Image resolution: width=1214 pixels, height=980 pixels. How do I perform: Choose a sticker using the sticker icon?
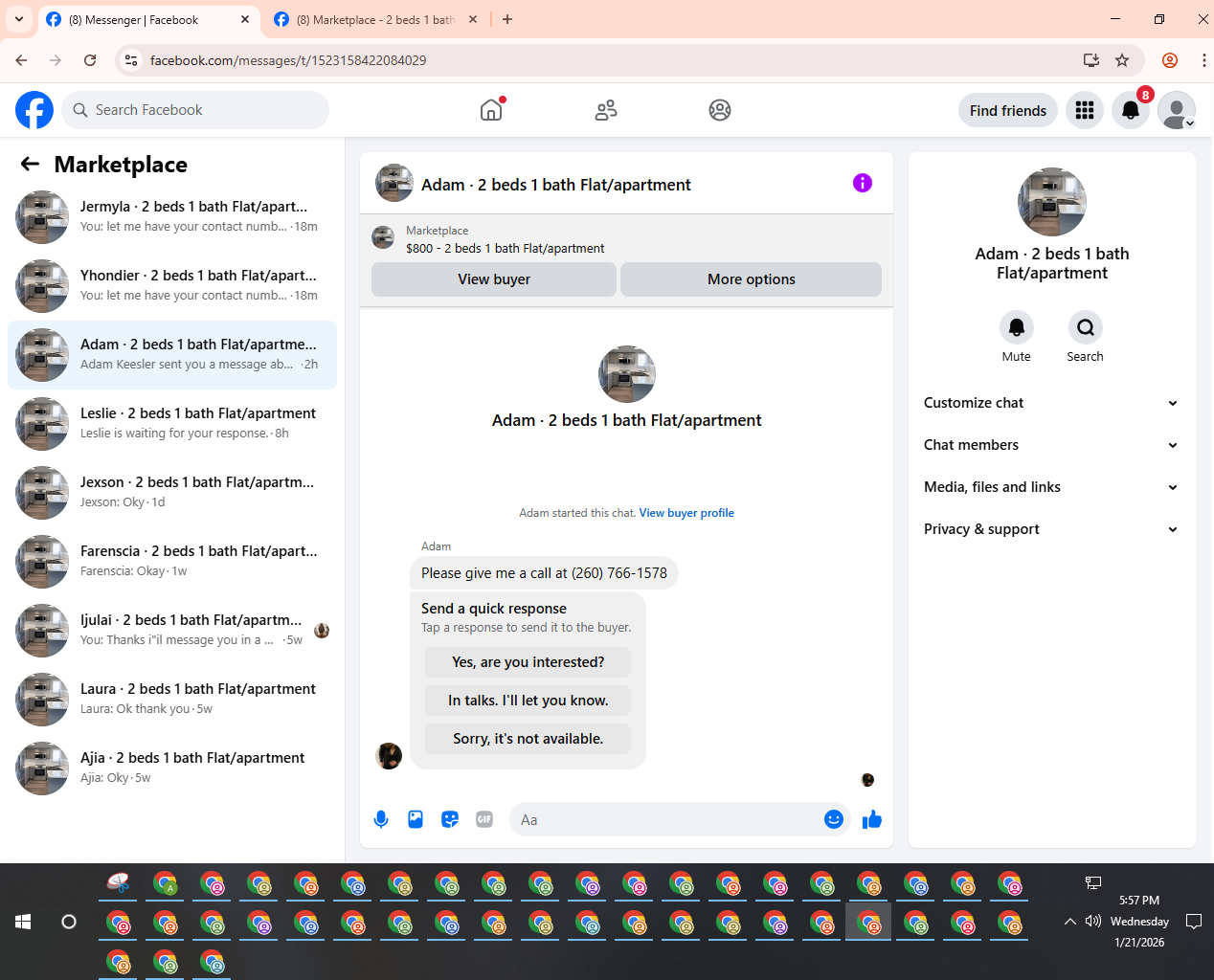tap(450, 819)
